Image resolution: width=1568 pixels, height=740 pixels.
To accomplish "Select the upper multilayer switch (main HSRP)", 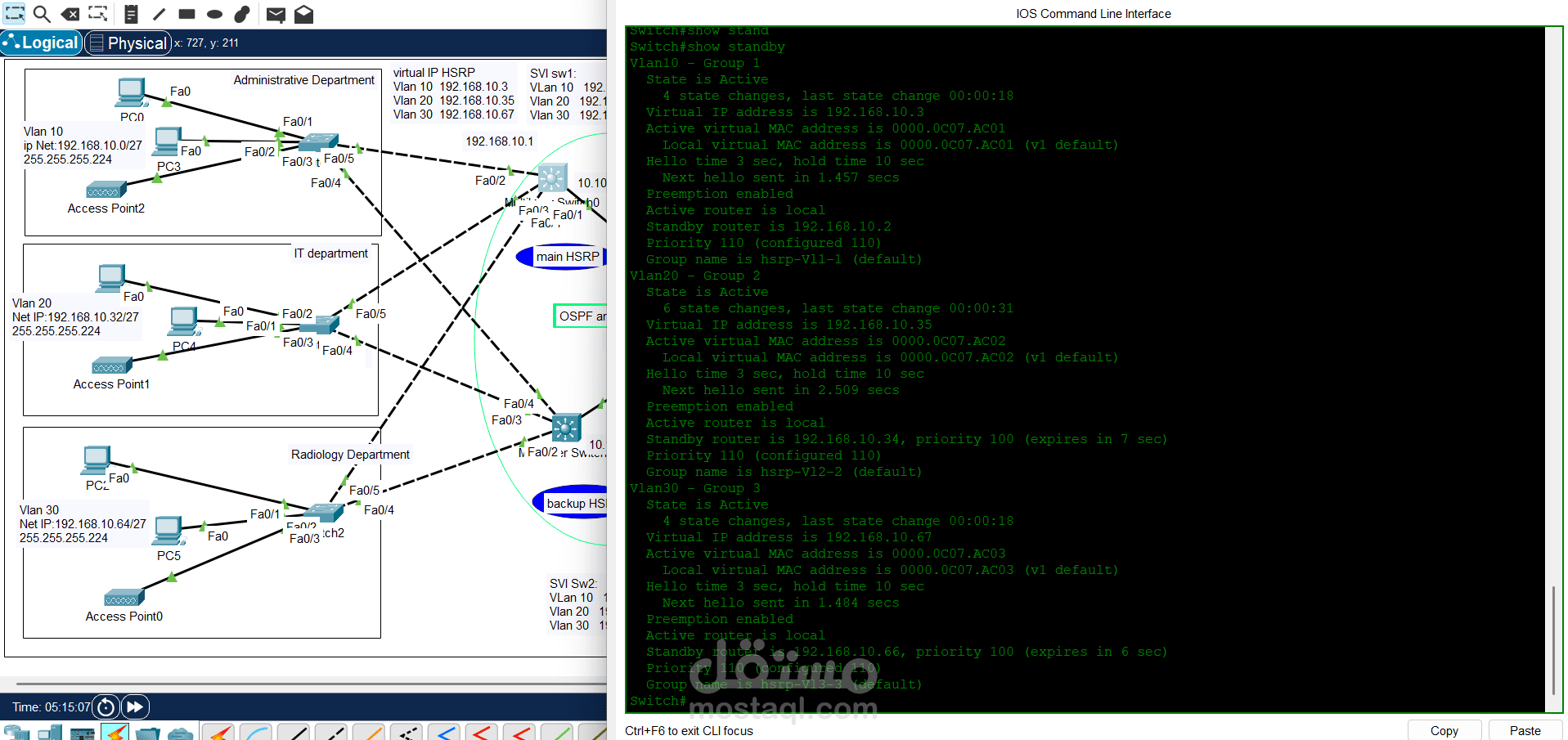I will point(552,177).
